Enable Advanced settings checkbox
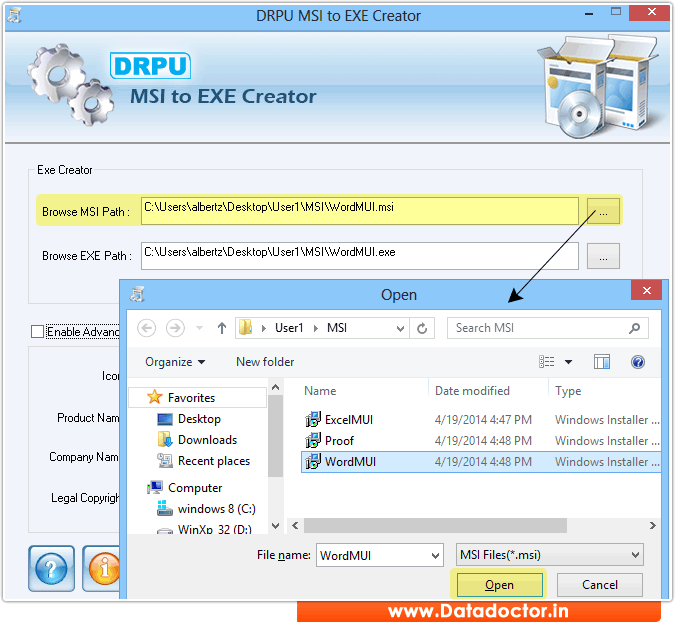Screen dimensions: 675x622 (37, 331)
